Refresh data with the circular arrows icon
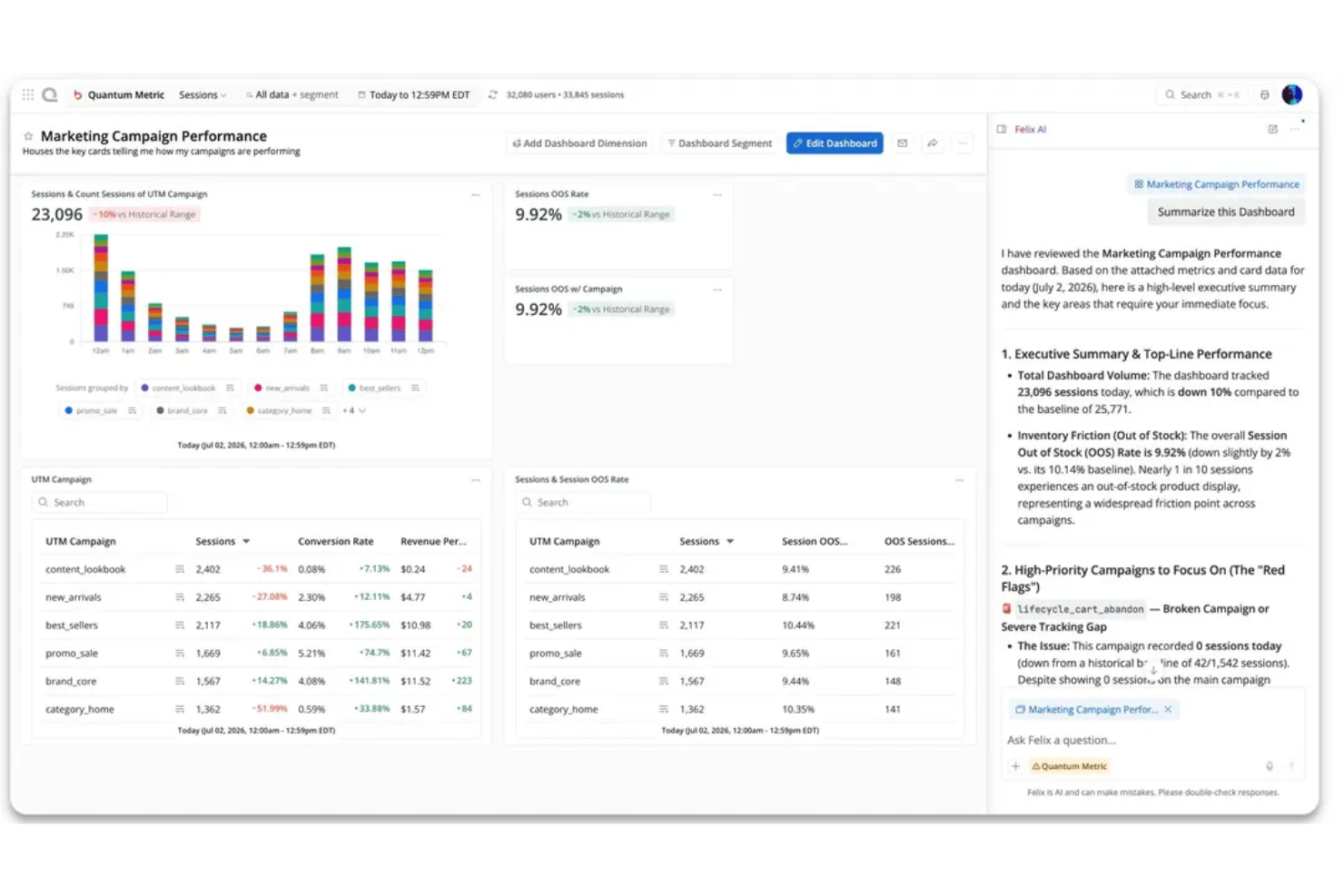This screenshot has height=896, width=1344. click(x=493, y=94)
